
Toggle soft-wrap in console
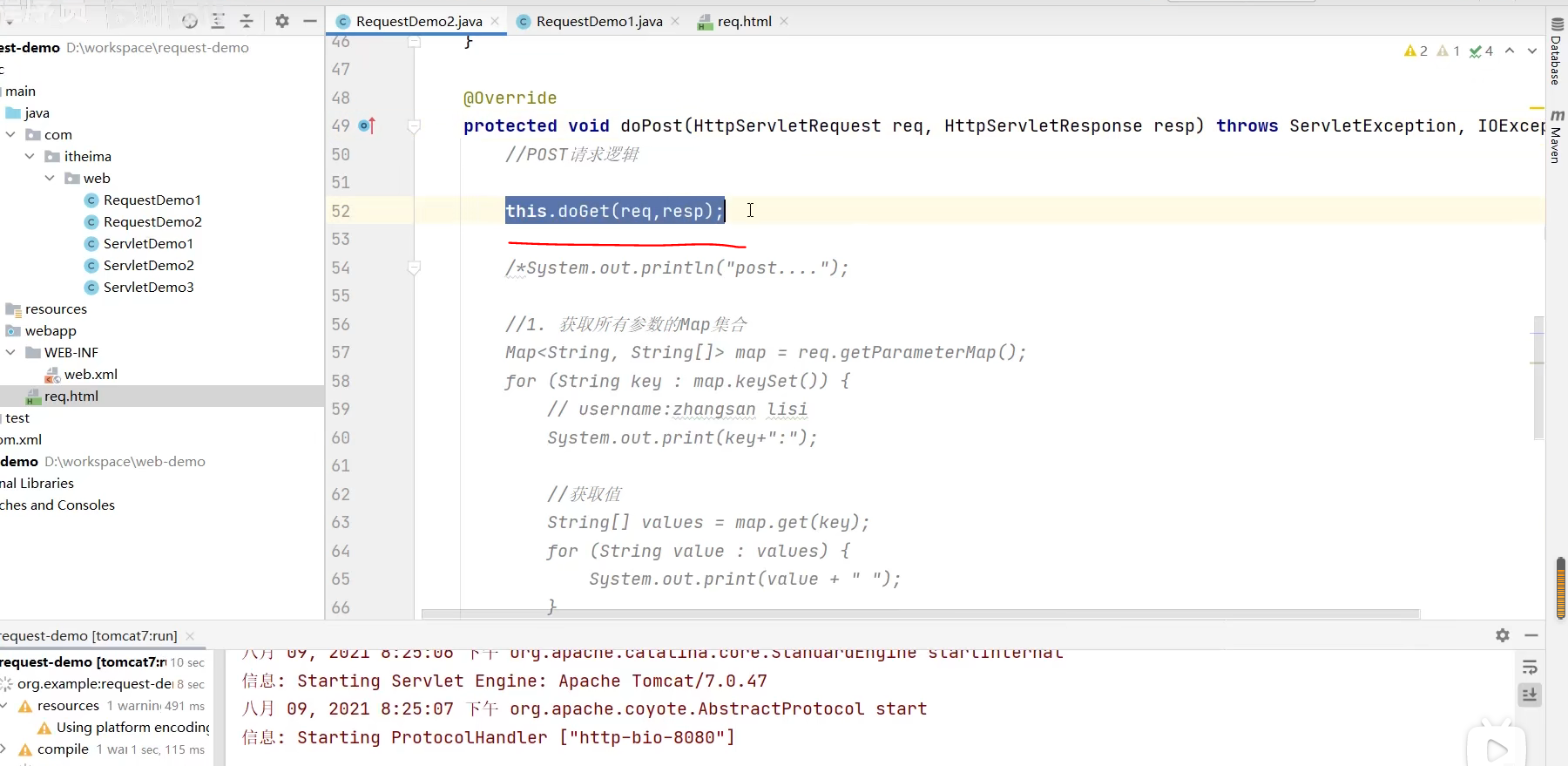(1530, 668)
